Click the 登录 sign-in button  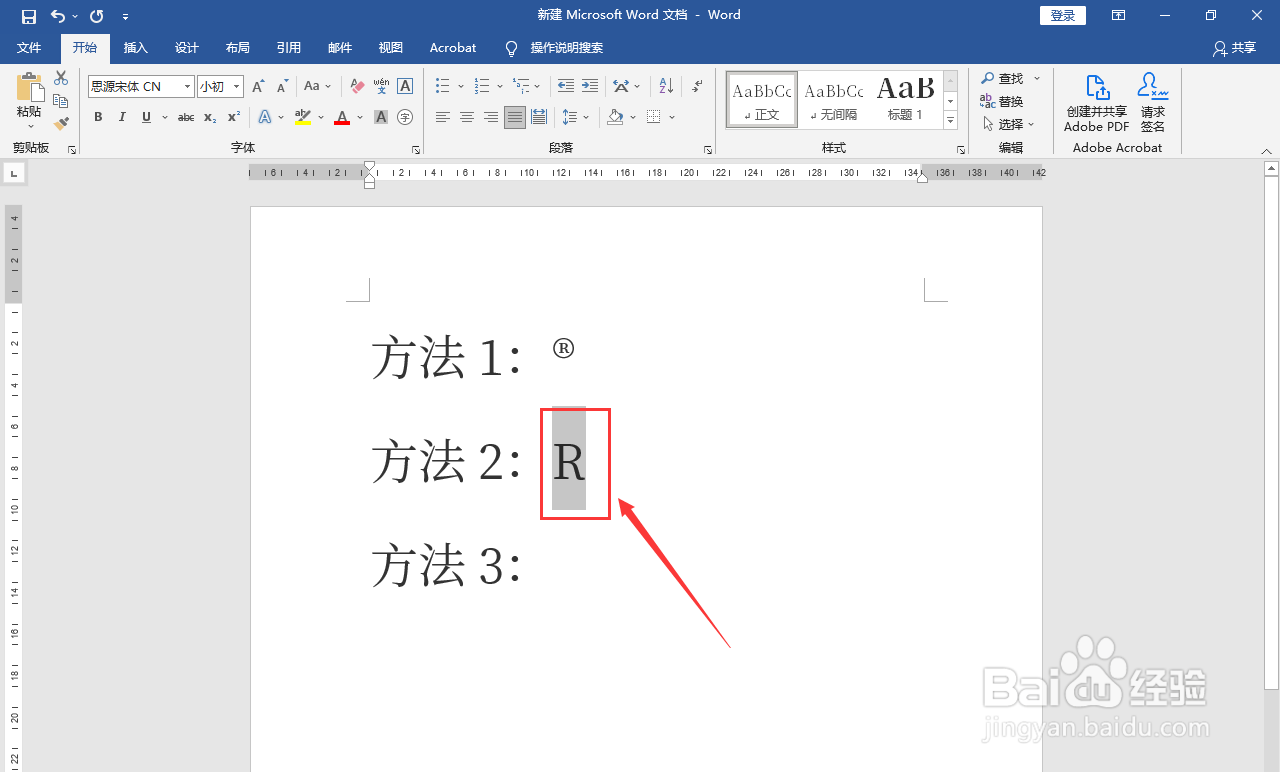[x=1062, y=15]
